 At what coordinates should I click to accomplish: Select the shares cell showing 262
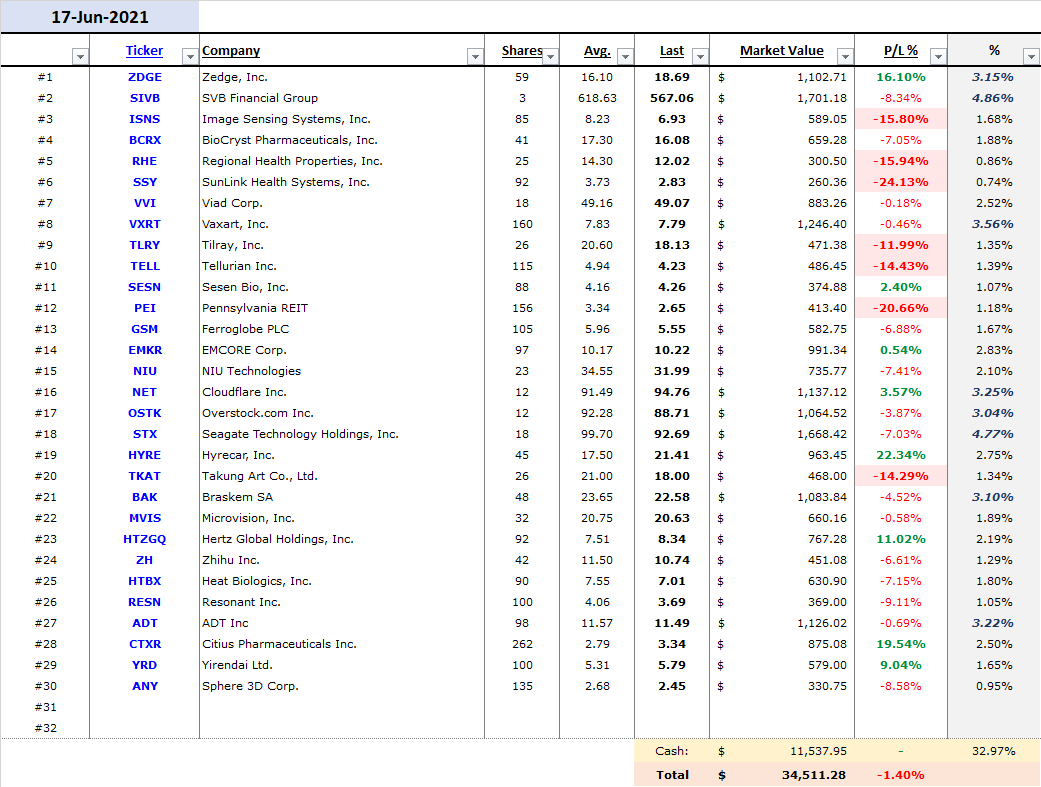pos(522,644)
